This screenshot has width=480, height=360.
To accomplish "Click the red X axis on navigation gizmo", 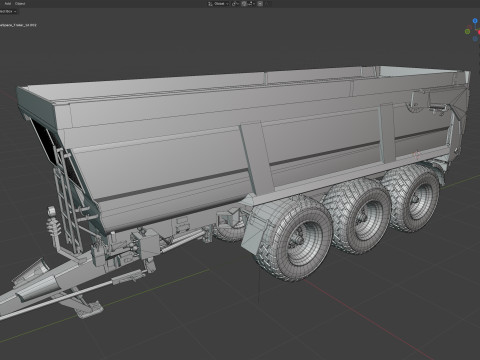I will pyautogui.click(x=479, y=32).
